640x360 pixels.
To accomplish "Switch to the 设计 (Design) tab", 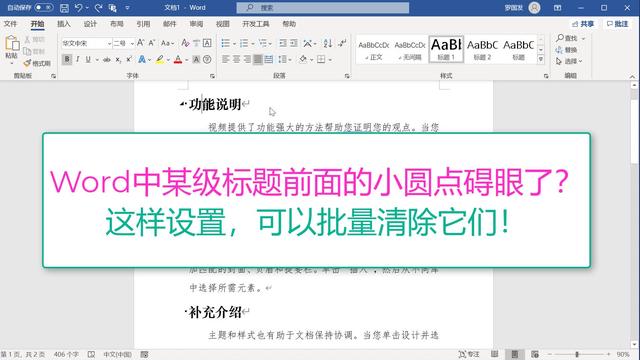I will [x=90, y=24].
